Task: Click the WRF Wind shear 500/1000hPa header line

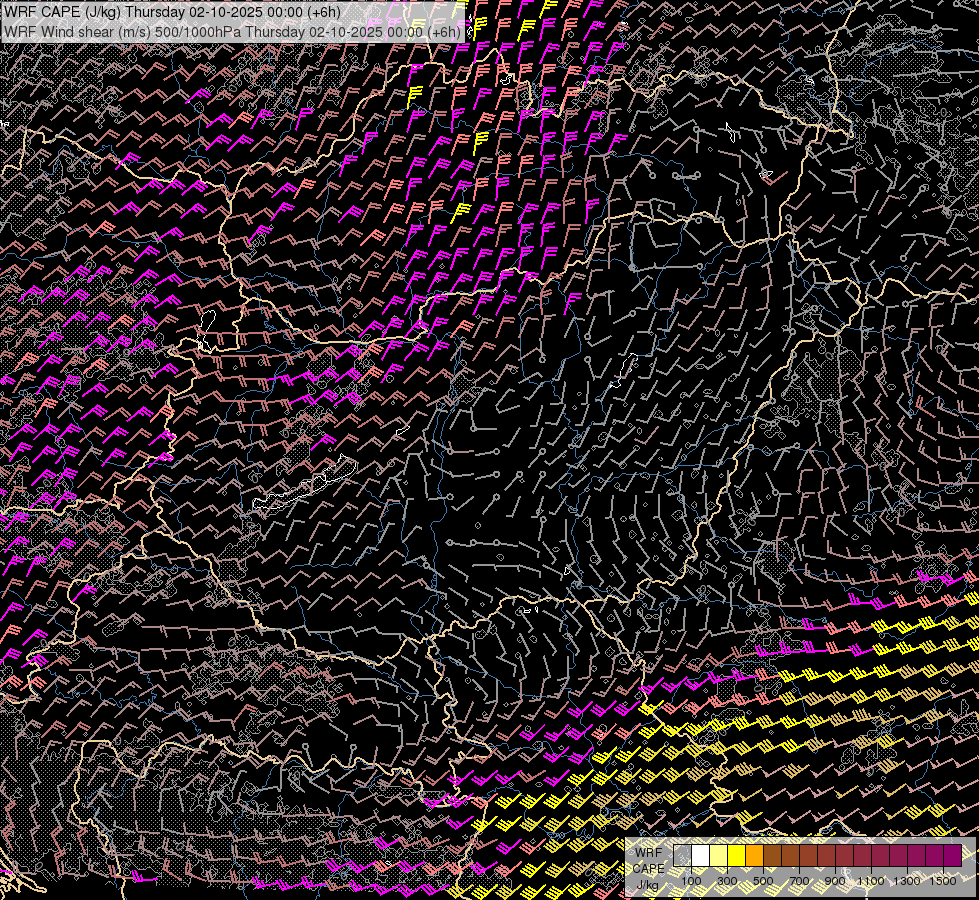Action: pos(232,31)
